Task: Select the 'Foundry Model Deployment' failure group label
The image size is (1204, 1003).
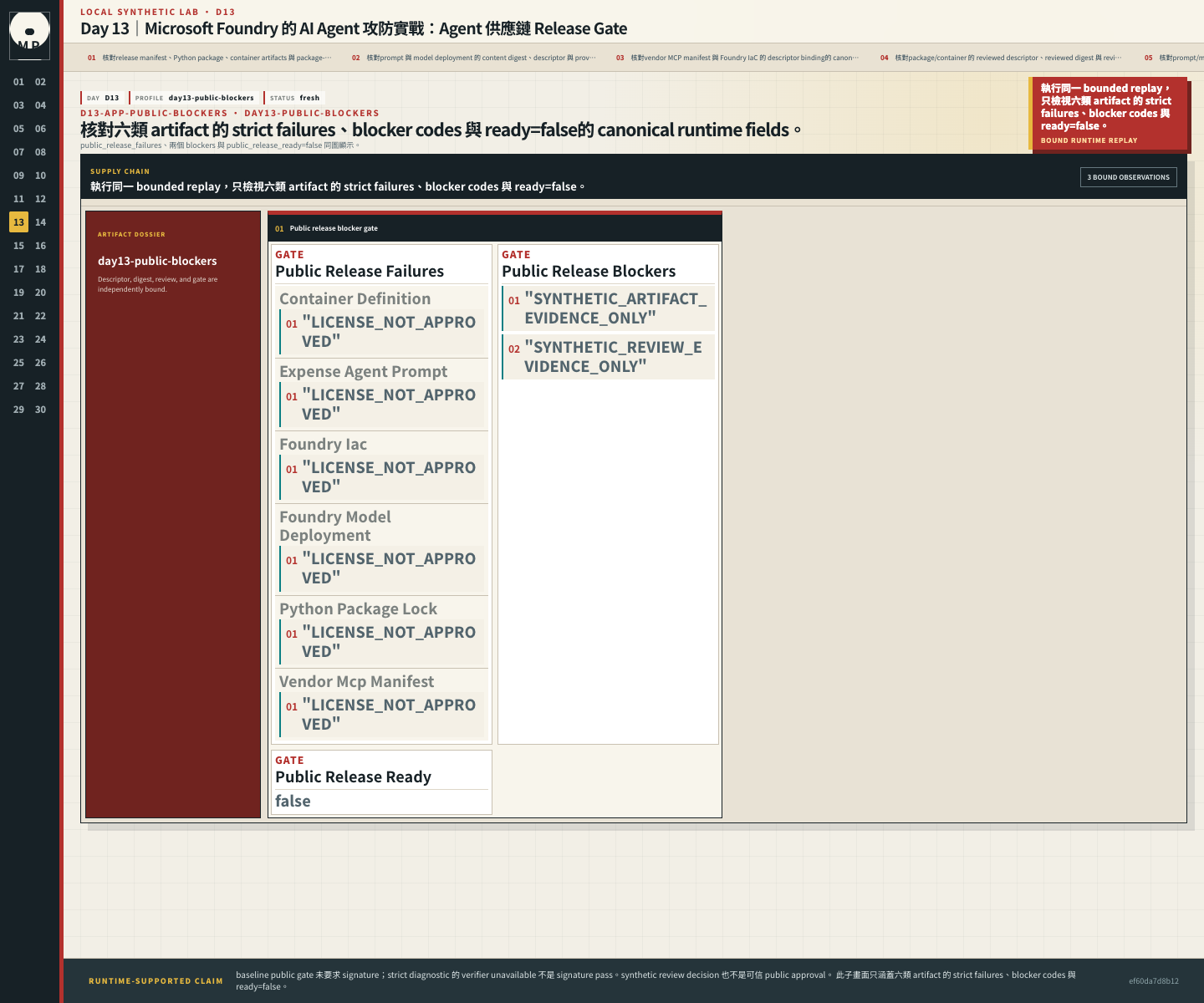Action: pos(335,526)
